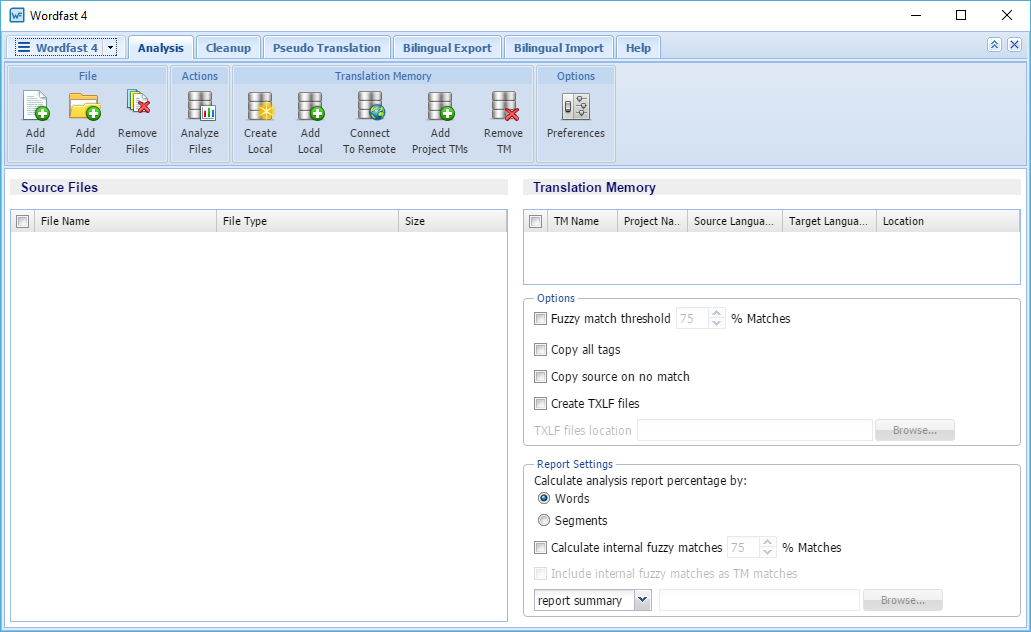Click the report output path field

759,600
